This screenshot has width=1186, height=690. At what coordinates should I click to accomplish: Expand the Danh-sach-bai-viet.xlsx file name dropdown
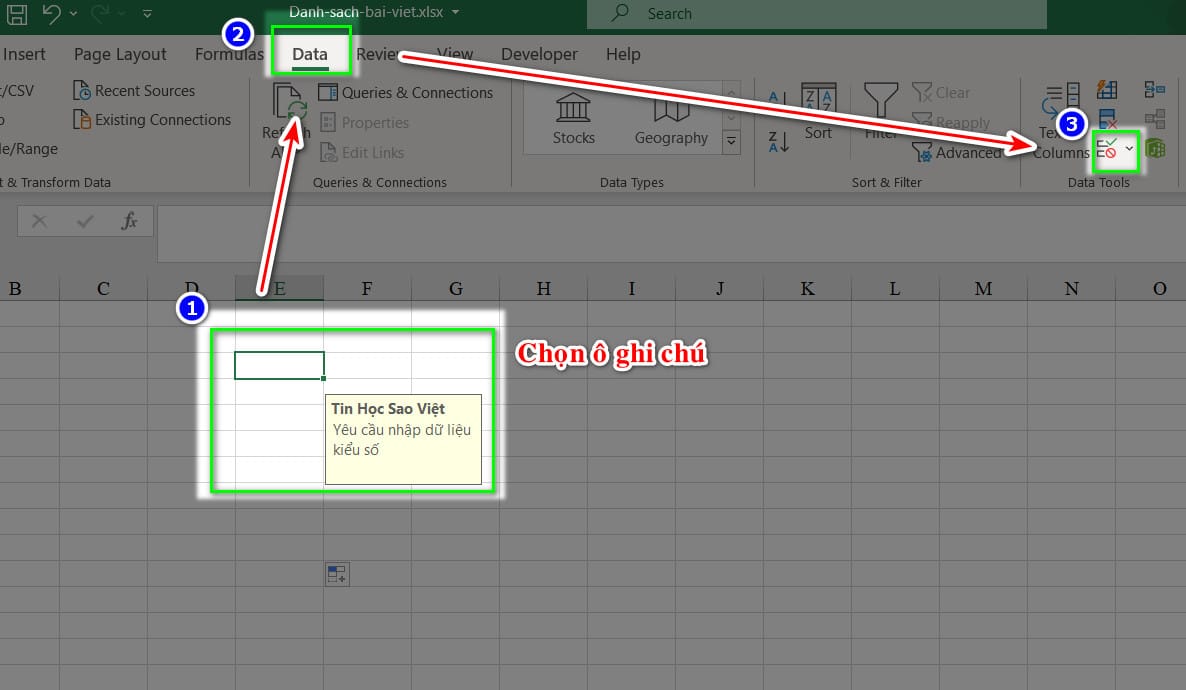coord(455,12)
